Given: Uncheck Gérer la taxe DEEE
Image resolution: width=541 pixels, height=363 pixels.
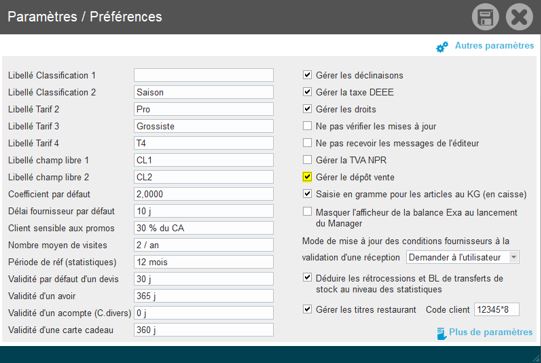Looking at the screenshot, I should coord(307,91).
